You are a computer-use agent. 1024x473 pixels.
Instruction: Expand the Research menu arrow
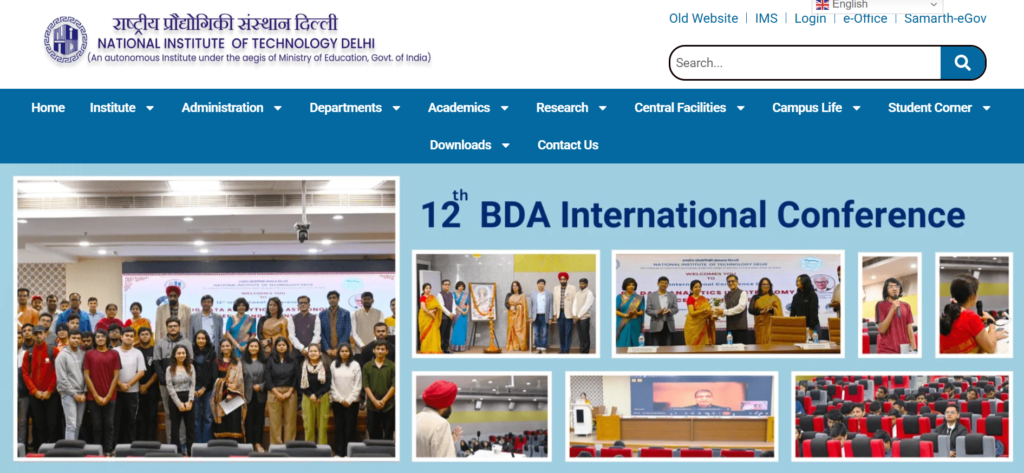click(603, 108)
